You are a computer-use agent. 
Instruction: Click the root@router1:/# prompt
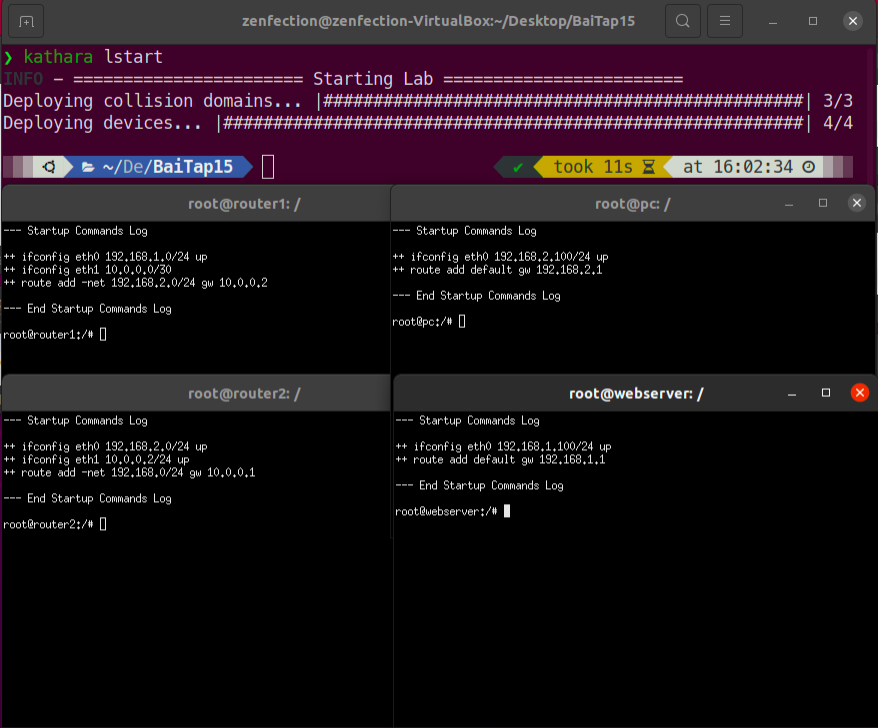(48, 335)
